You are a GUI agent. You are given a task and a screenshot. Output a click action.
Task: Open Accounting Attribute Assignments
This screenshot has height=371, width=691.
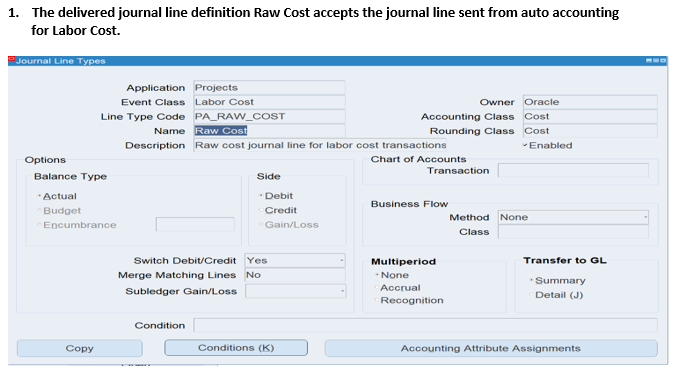[x=491, y=348]
